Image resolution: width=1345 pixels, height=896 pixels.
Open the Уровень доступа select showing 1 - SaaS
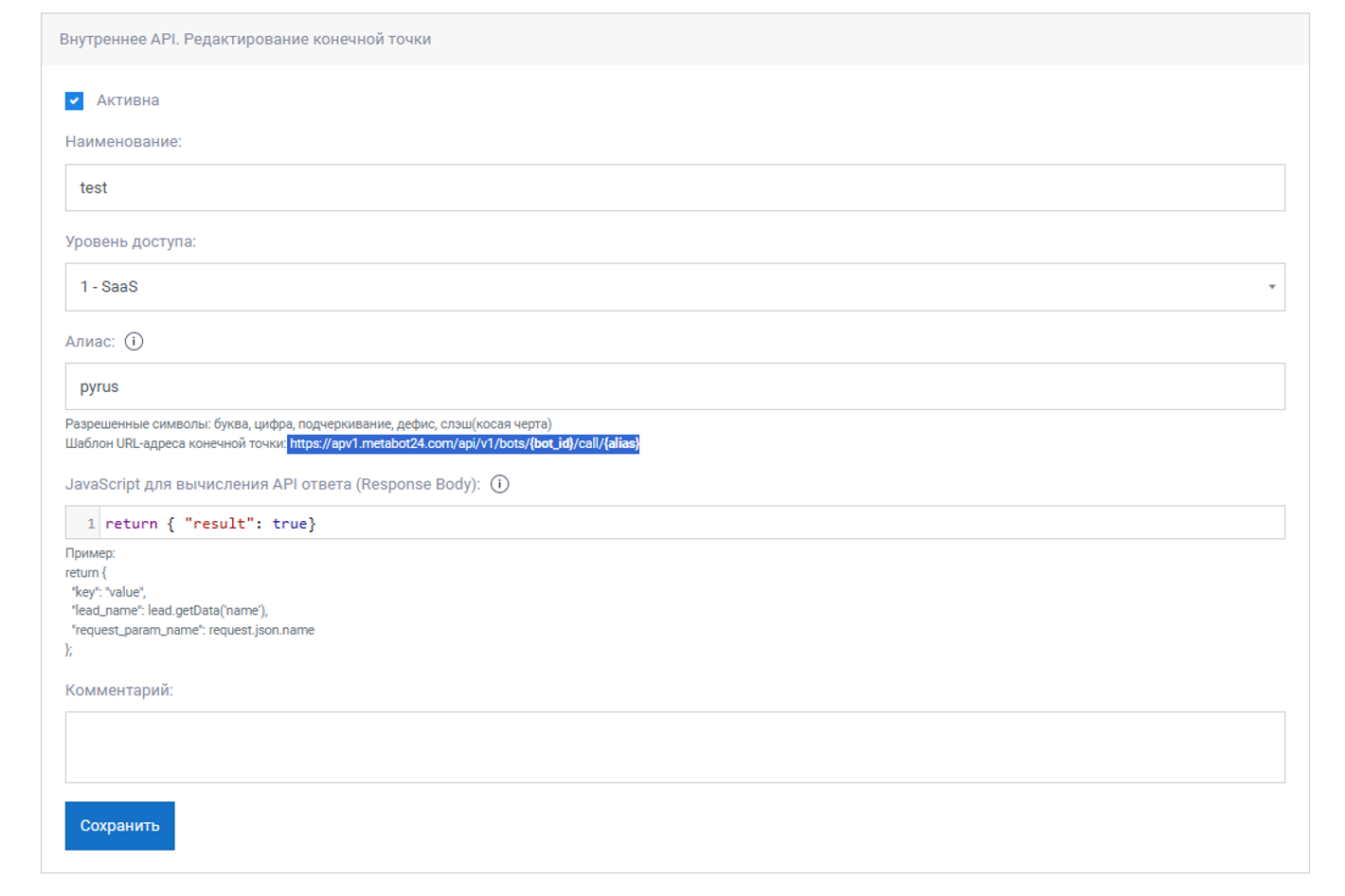coord(674,287)
